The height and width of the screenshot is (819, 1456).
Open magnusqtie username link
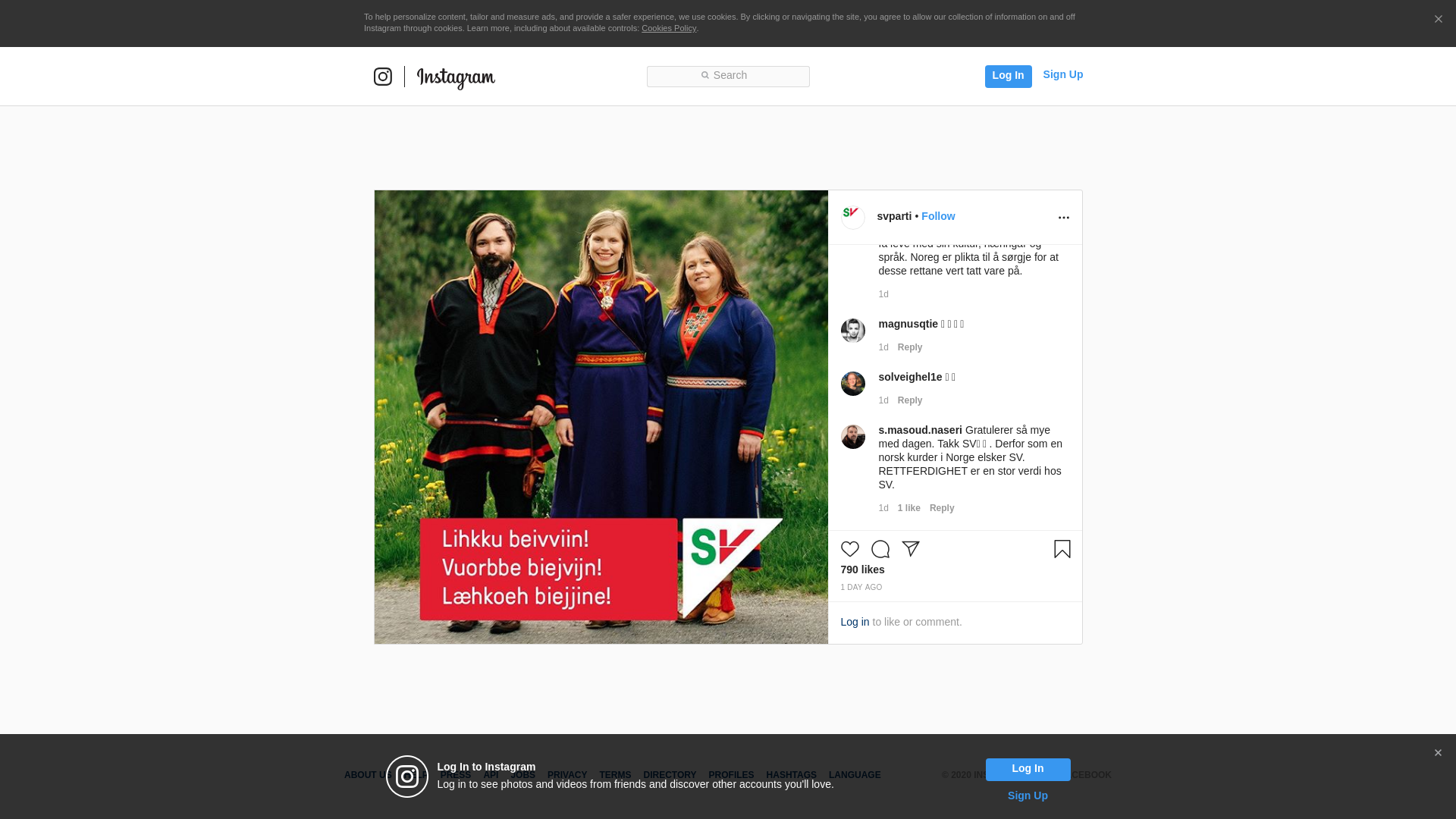click(908, 324)
